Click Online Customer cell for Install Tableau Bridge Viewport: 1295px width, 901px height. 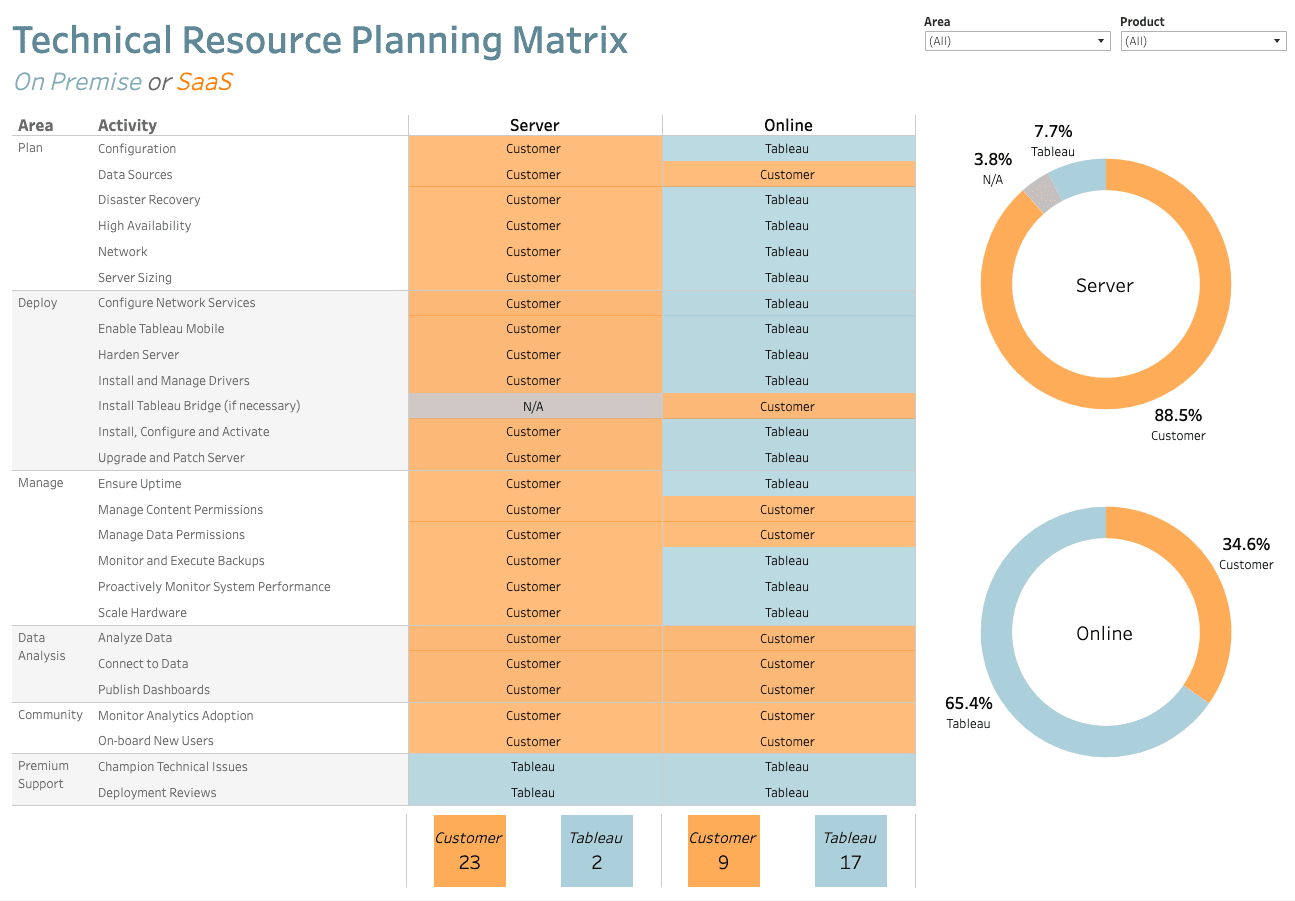click(x=788, y=406)
